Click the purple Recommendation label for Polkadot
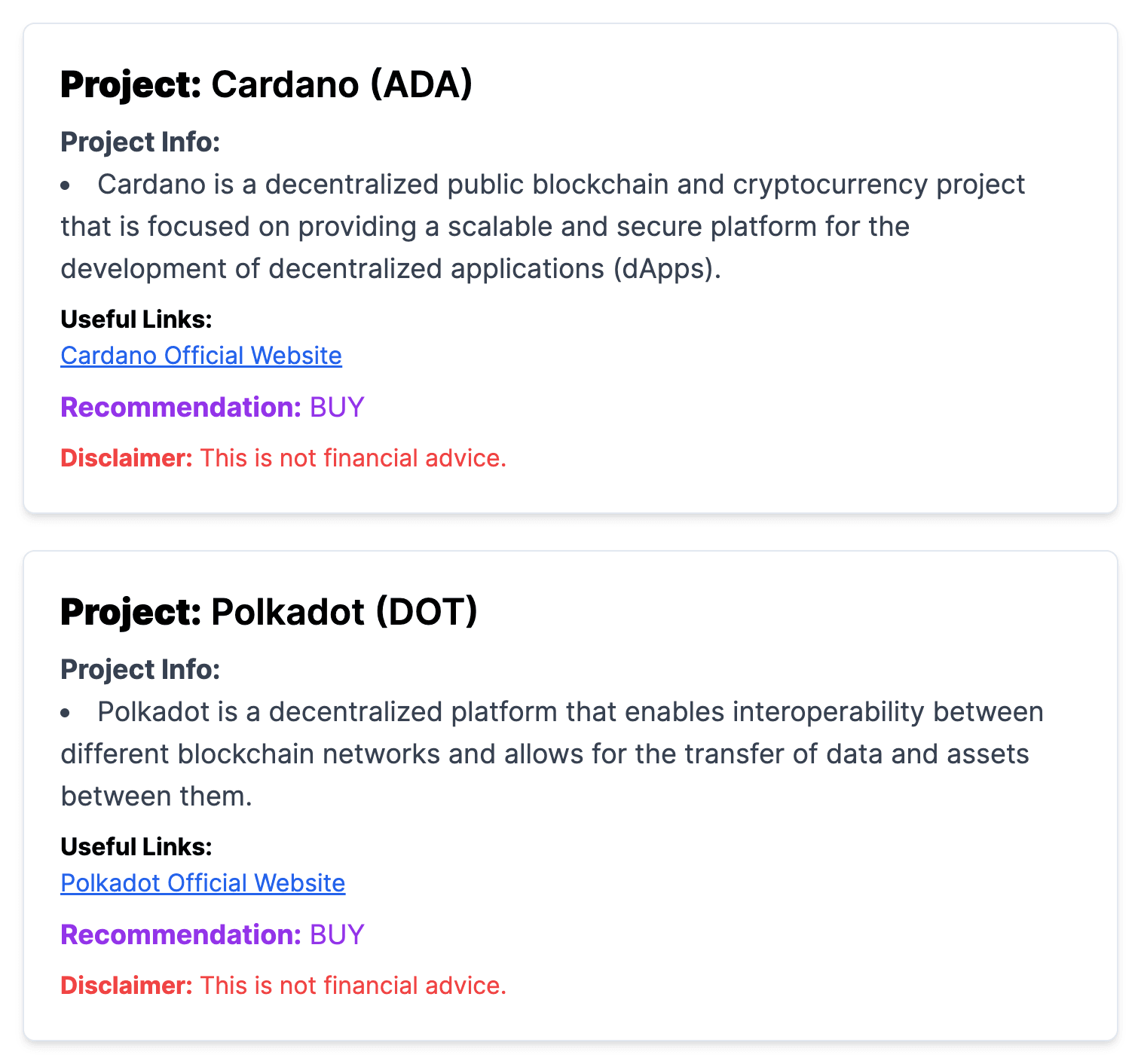This screenshot has width=1138, height=1064. tap(181, 935)
